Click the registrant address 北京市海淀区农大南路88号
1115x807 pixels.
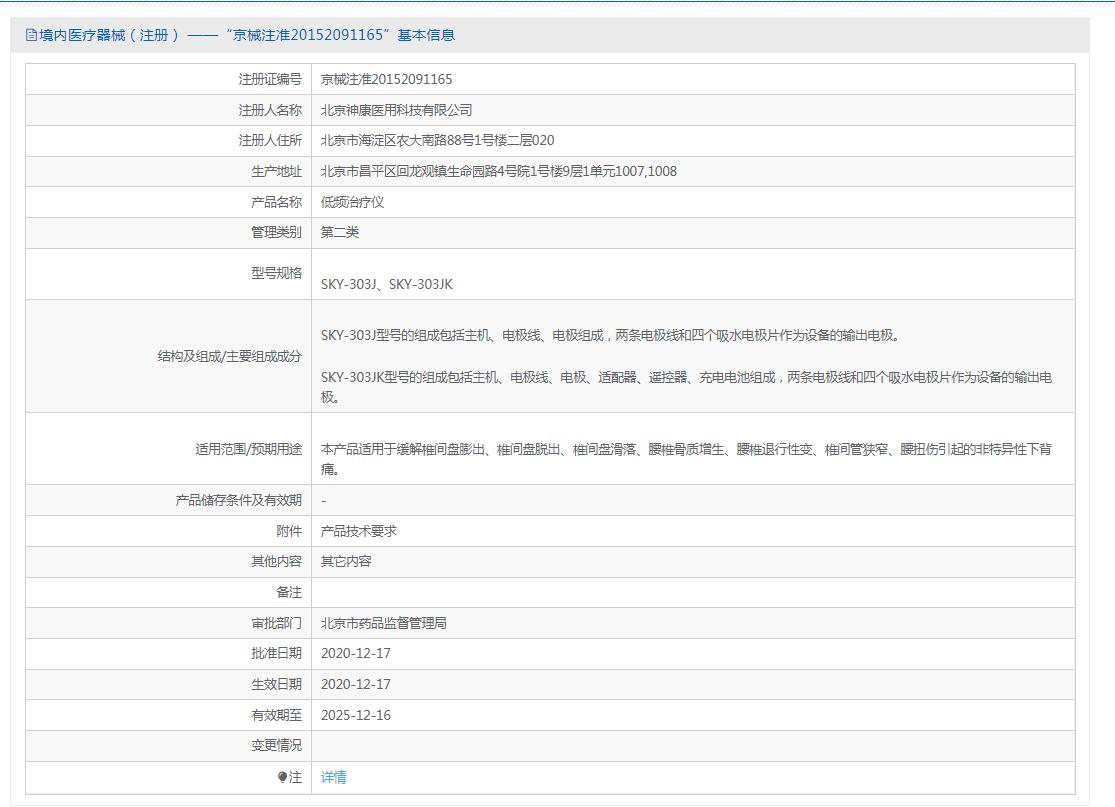pos(437,141)
